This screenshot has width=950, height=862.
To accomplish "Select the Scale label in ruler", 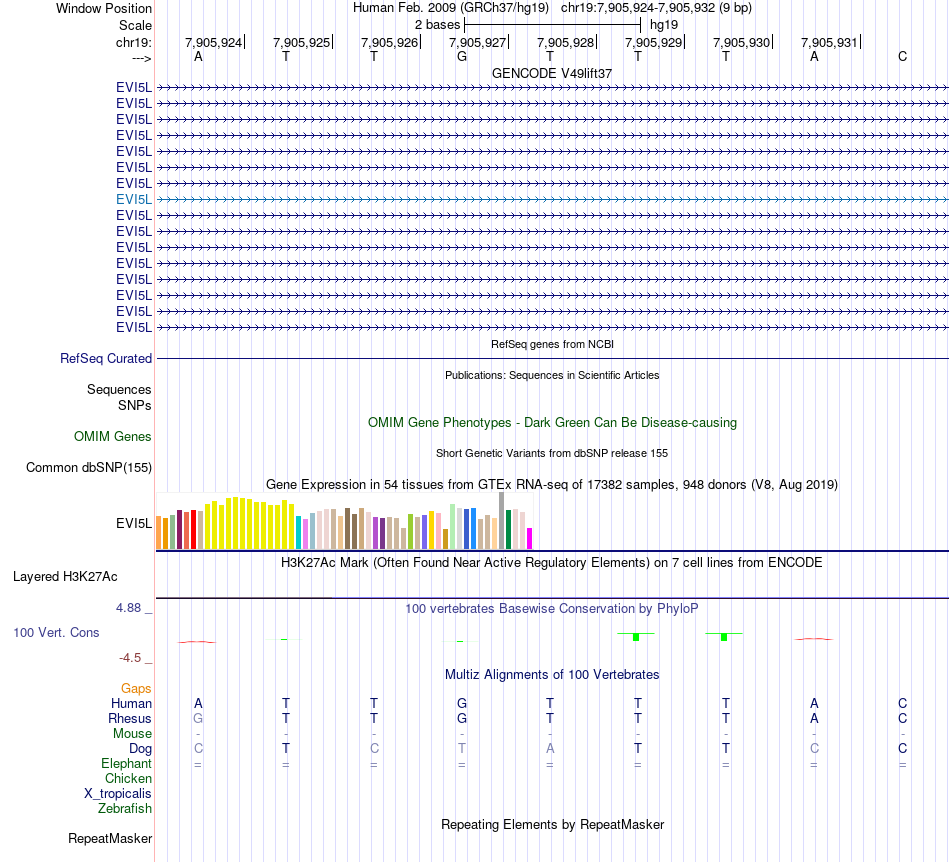I will (135, 25).
